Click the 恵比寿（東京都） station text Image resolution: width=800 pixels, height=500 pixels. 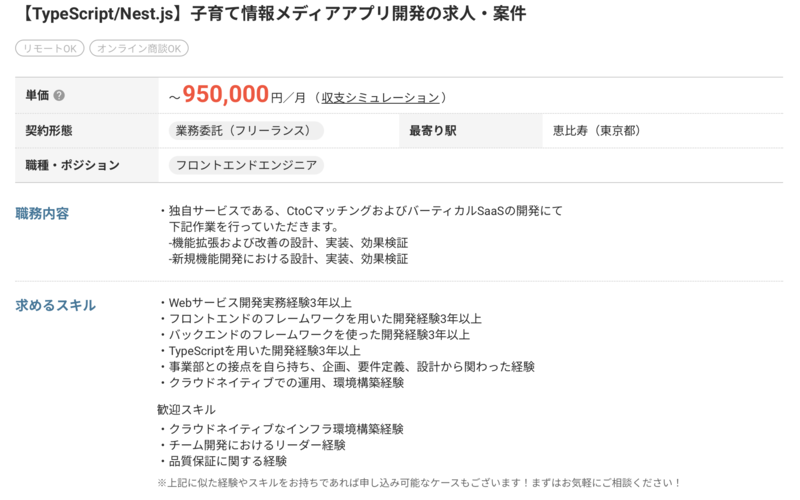[597, 131]
